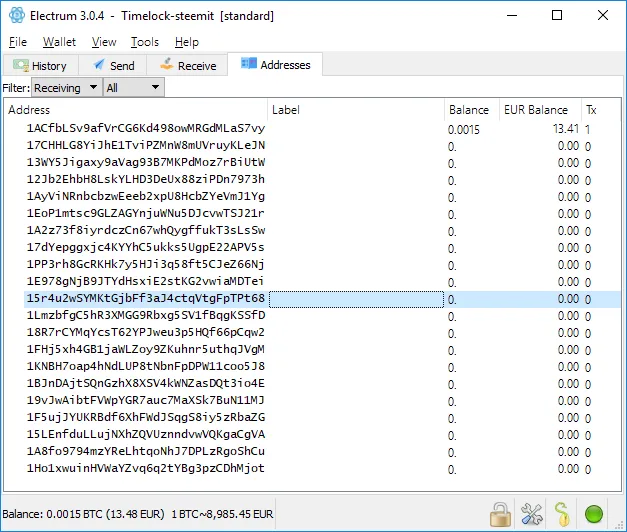Click the padlock password icon
This screenshot has width=627, height=532.
500,514
